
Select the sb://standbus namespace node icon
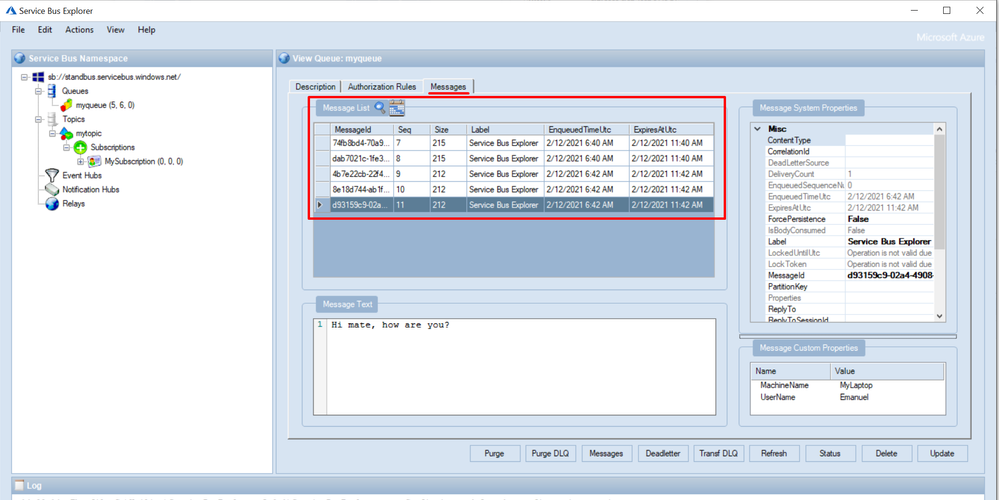(x=38, y=76)
